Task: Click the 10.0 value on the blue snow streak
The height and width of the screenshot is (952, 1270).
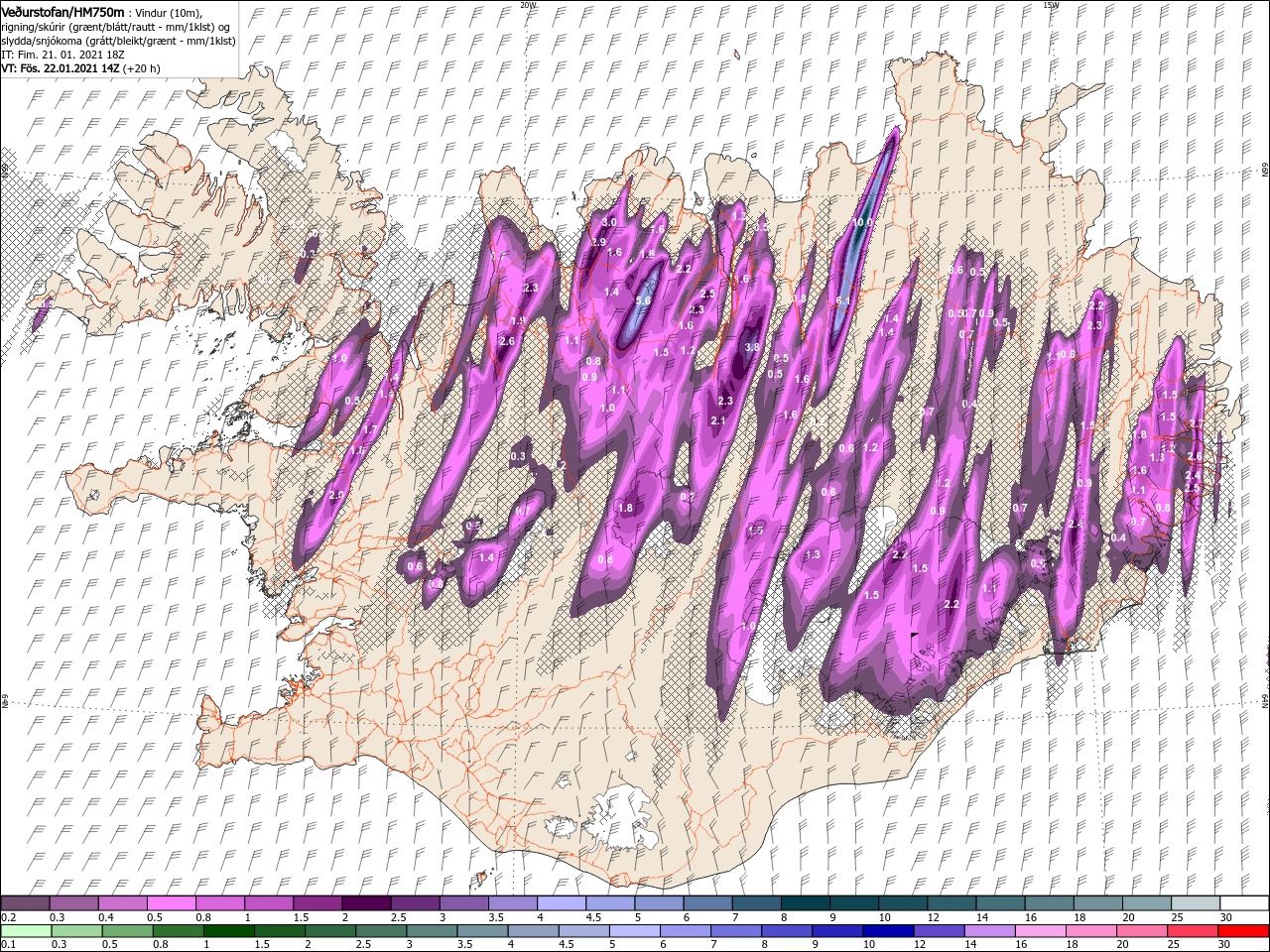Action: tap(862, 223)
